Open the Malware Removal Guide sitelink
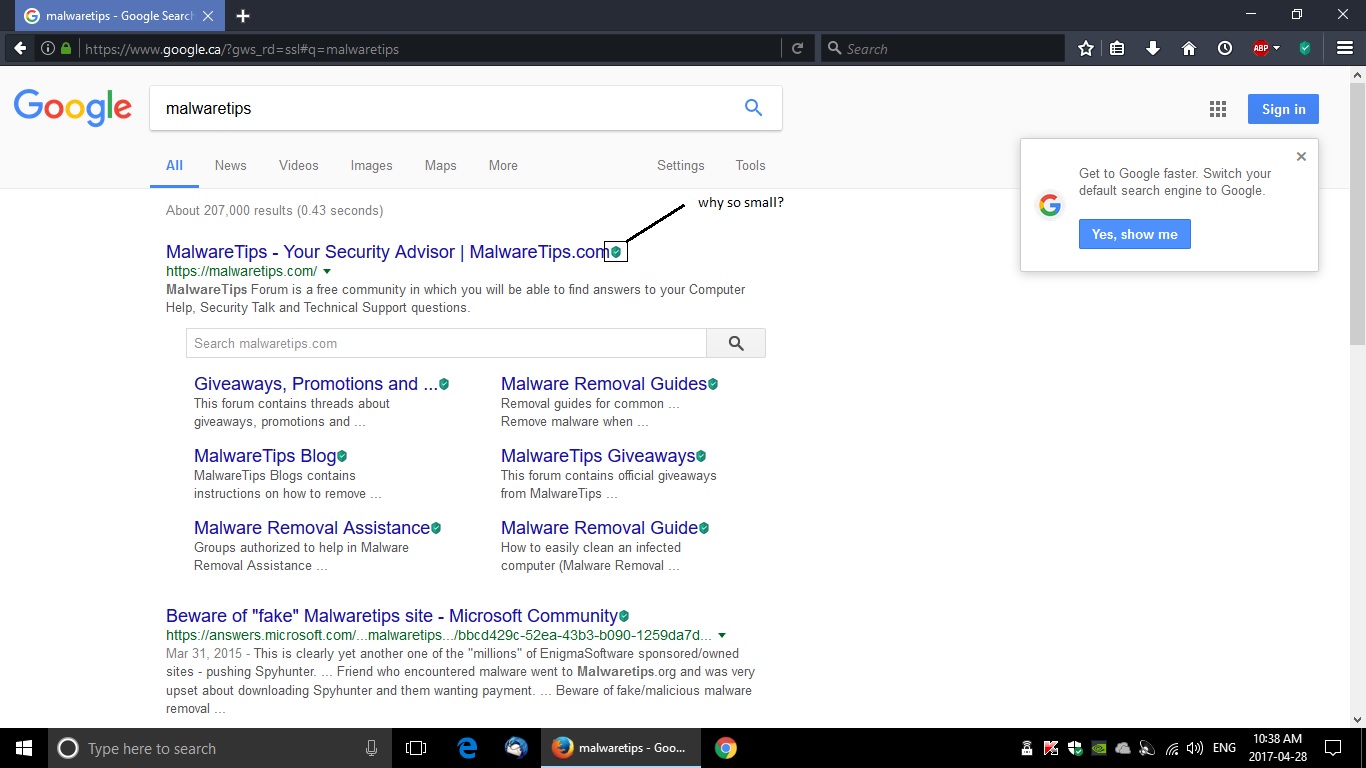Image resolution: width=1366 pixels, height=768 pixels. [600, 528]
